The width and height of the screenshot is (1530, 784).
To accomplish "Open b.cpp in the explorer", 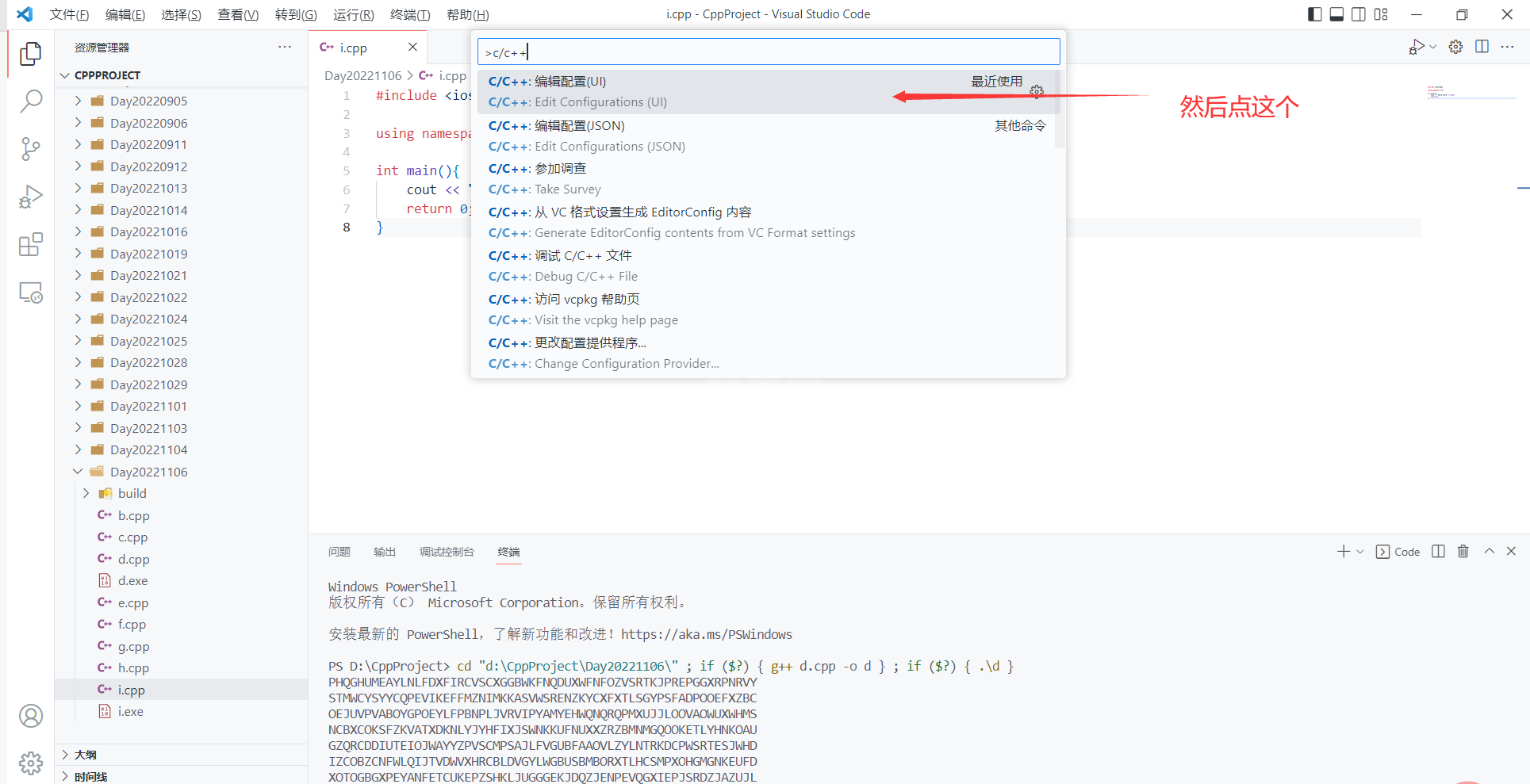I will pyautogui.click(x=181, y=515).
